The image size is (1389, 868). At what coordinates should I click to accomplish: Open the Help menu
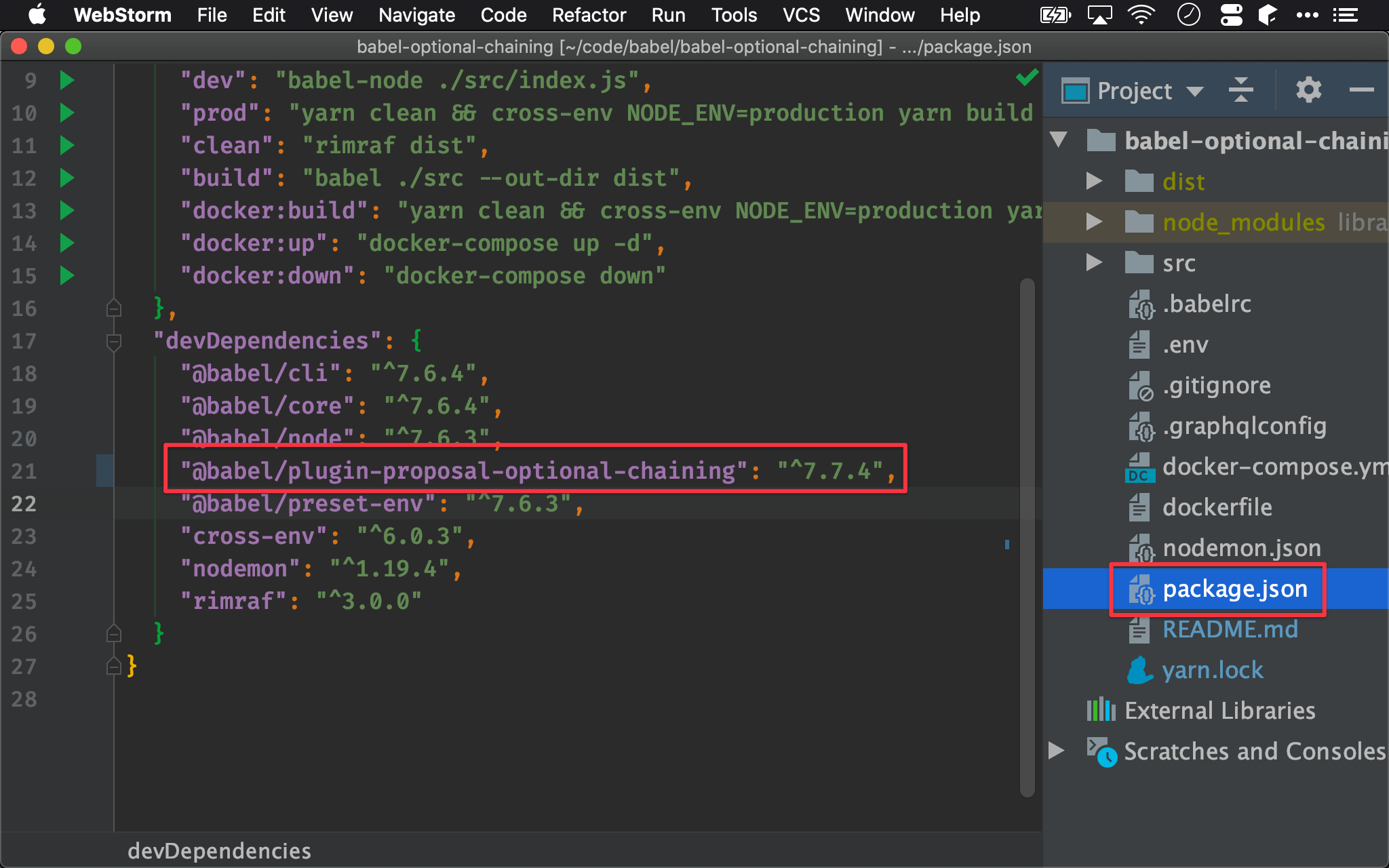coord(960,15)
